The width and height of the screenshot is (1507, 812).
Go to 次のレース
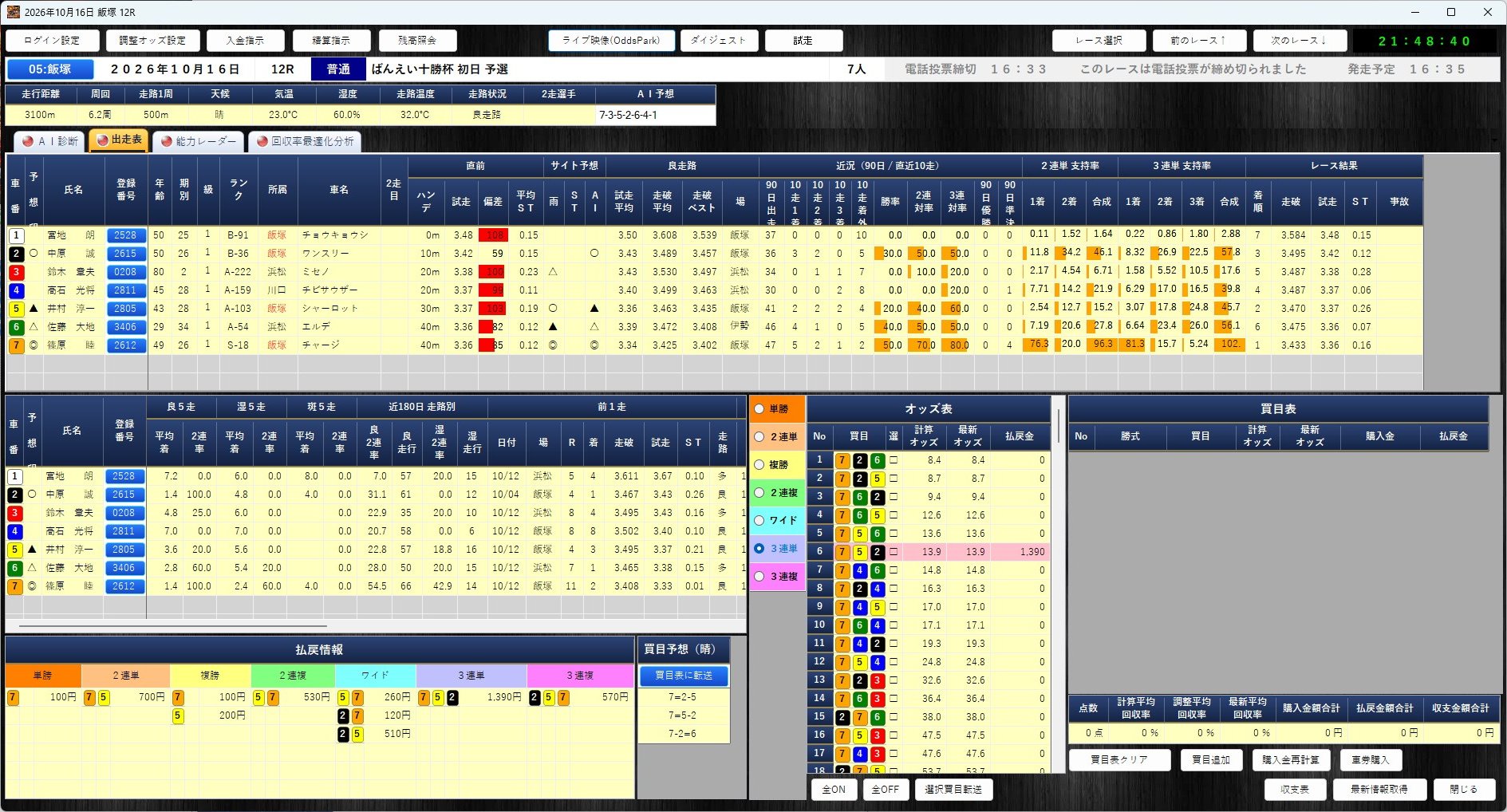pyautogui.click(x=1299, y=41)
